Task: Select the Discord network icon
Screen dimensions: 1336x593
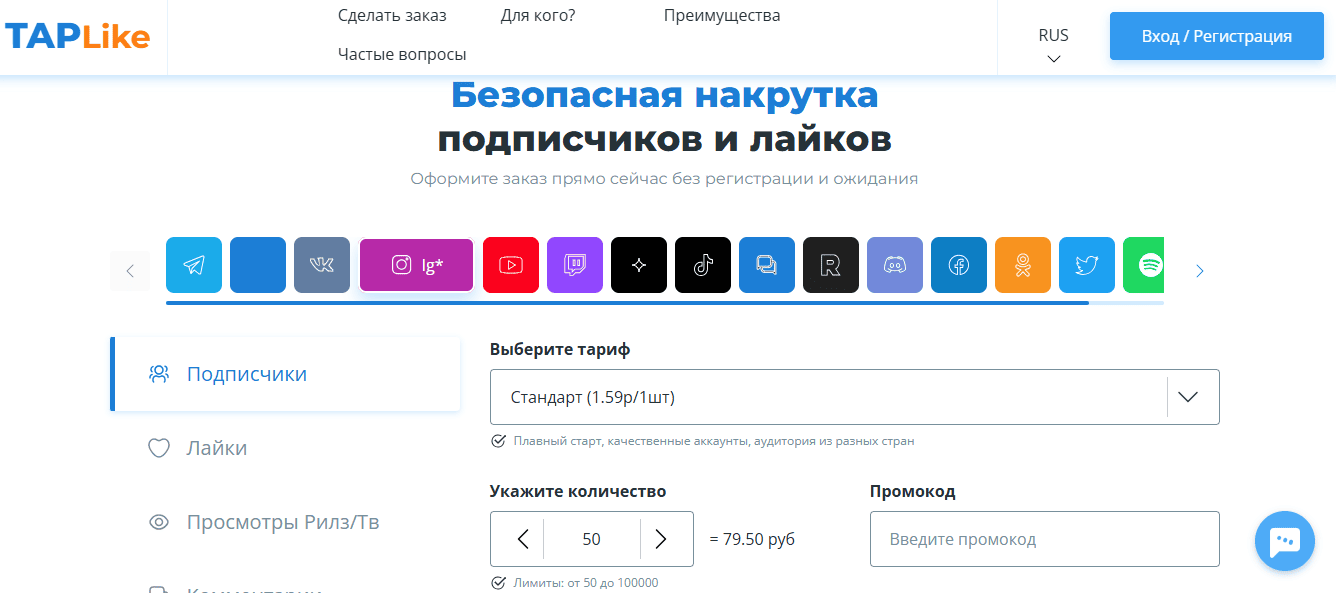Action: pos(895,265)
